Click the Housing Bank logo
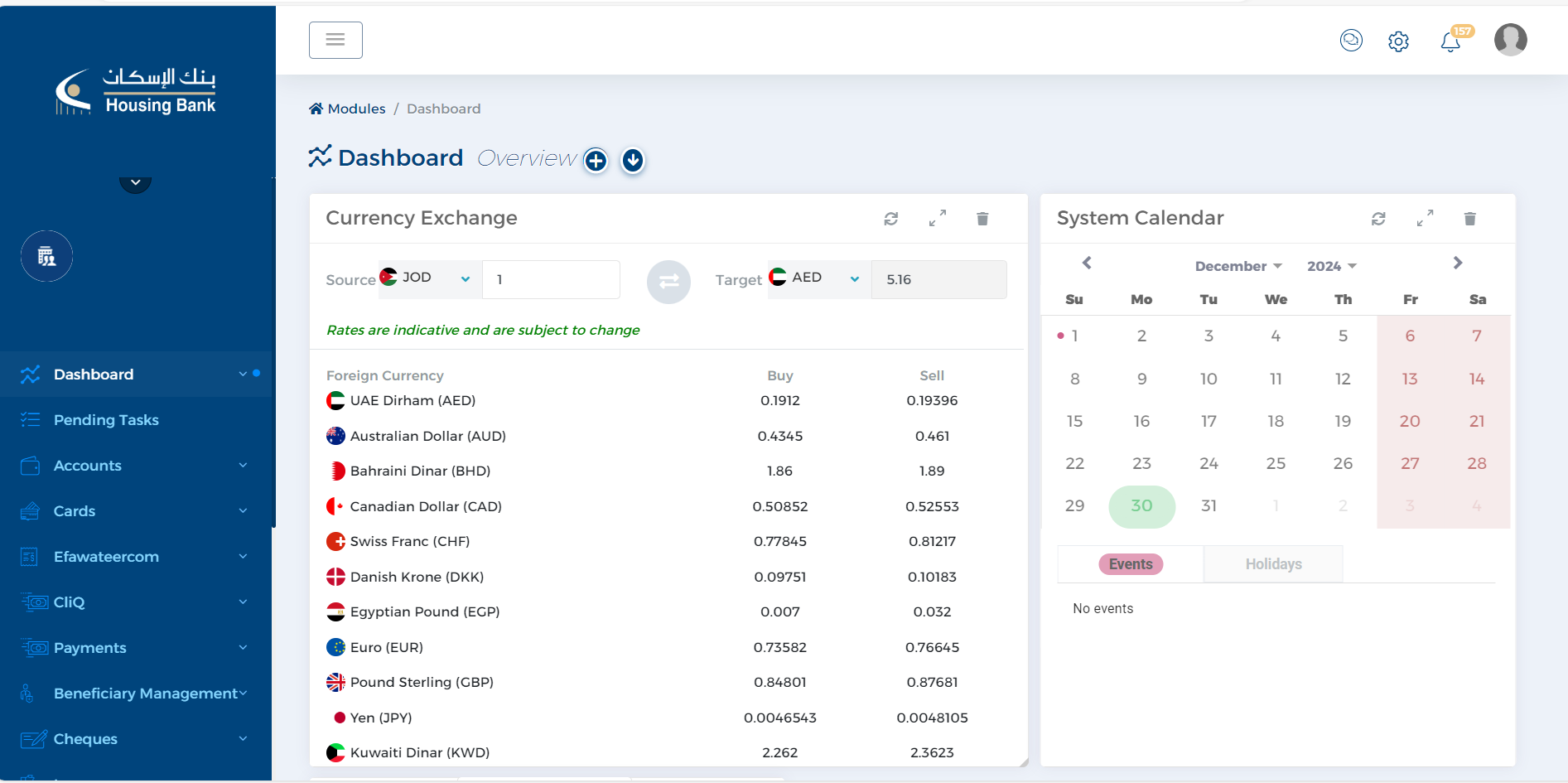The image size is (1568, 783). pos(136,91)
